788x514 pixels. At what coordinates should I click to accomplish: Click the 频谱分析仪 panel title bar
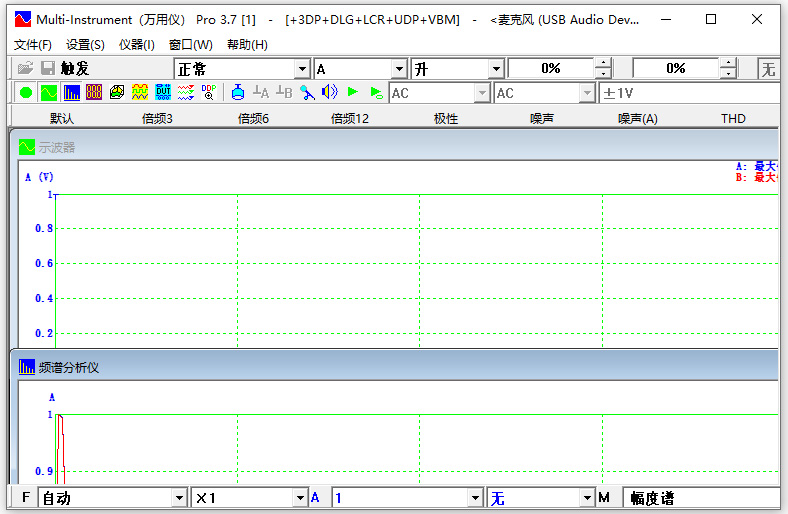pos(395,367)
